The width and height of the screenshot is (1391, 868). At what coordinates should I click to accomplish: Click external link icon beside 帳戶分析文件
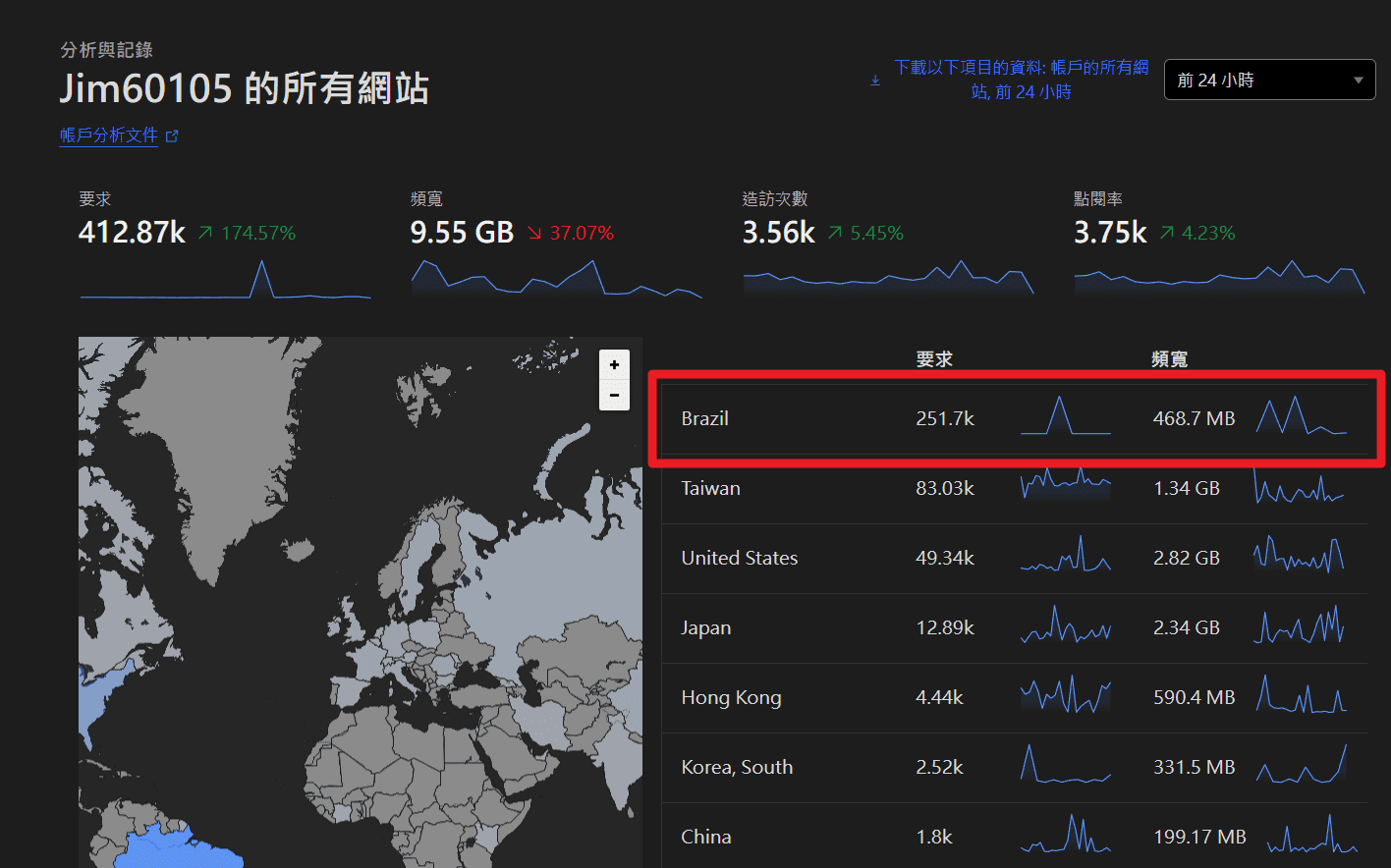click(172, 136)
